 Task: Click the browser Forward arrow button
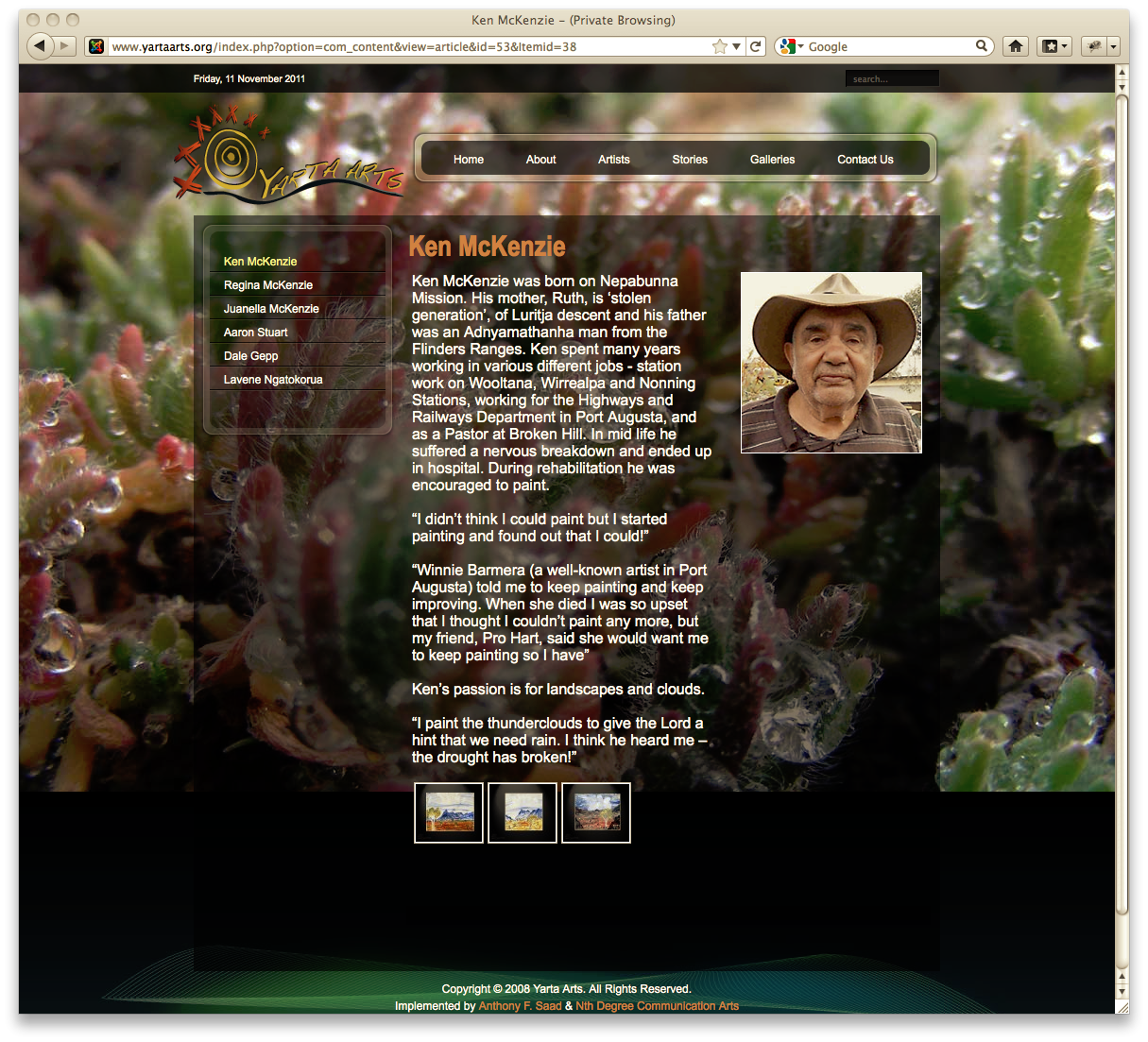coord(64,45)
